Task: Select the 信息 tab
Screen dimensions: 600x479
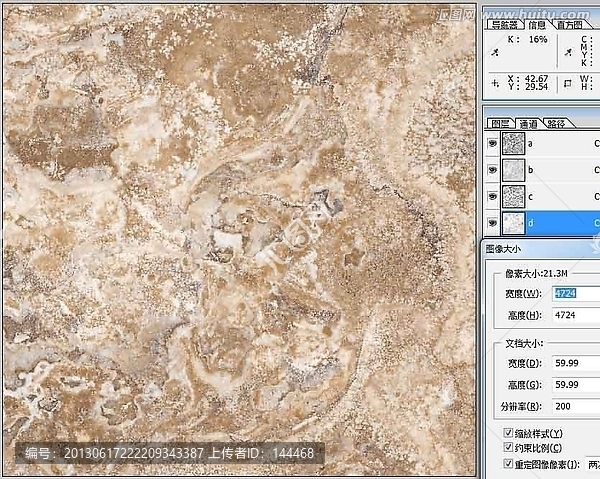Action: (x=537, y=25)
